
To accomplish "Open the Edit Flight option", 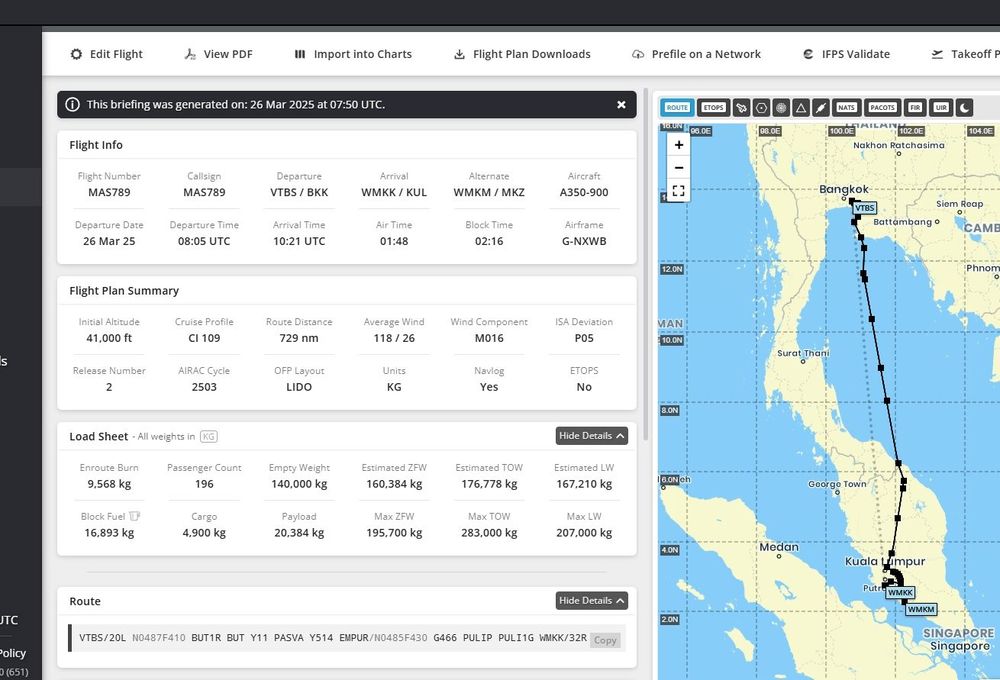I will click(x=106, y=54).
